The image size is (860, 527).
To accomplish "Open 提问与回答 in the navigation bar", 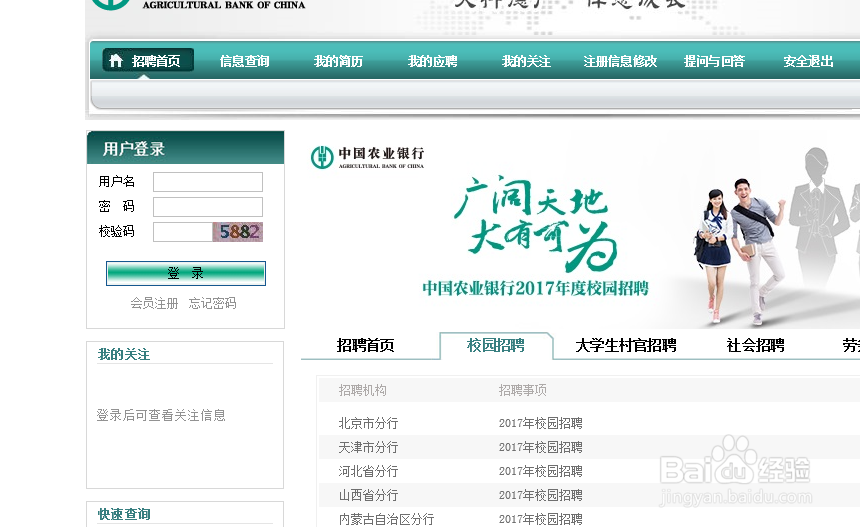I will point(714,61).
